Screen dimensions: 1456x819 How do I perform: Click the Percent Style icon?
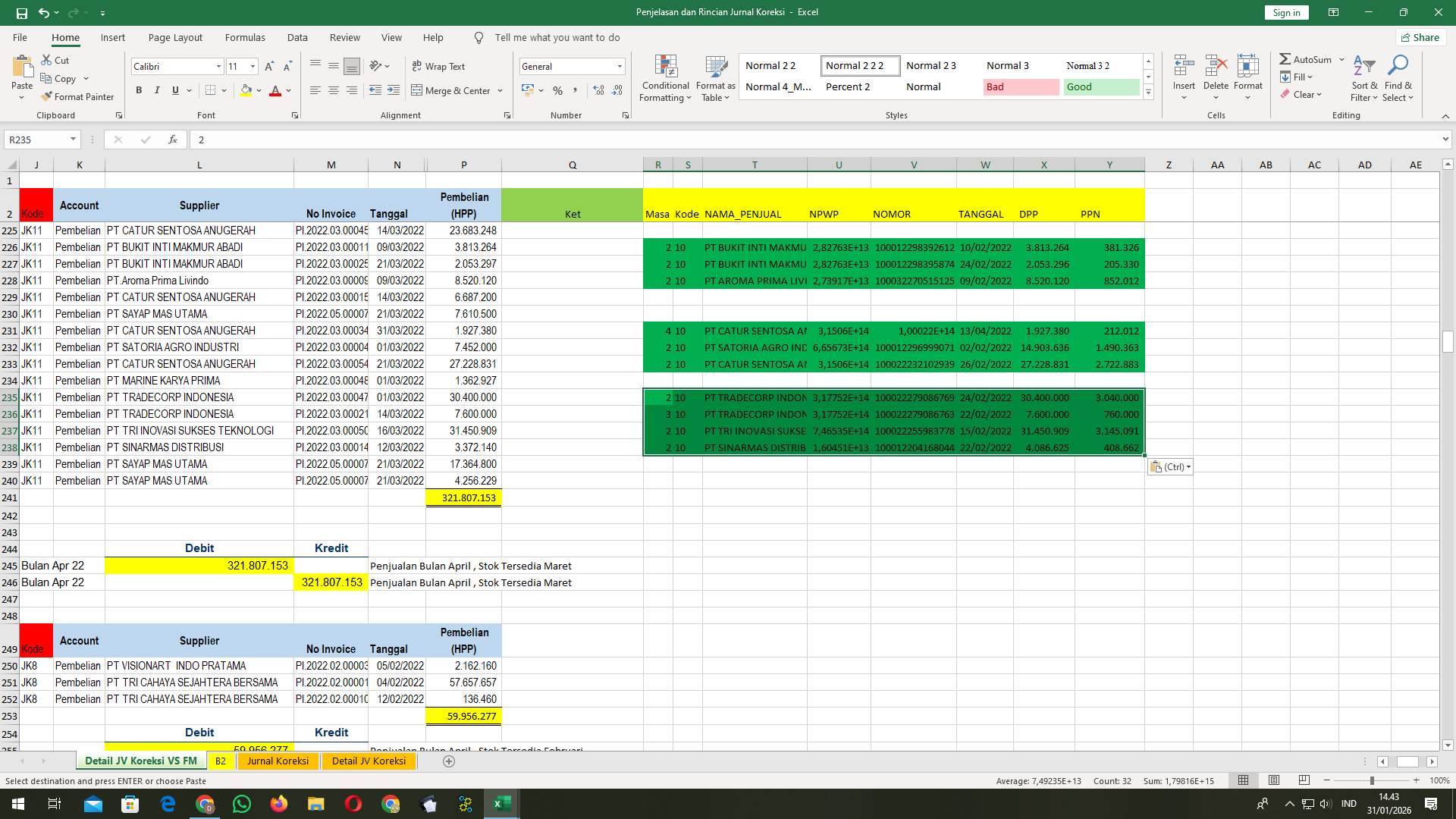[x=557, y=90]
